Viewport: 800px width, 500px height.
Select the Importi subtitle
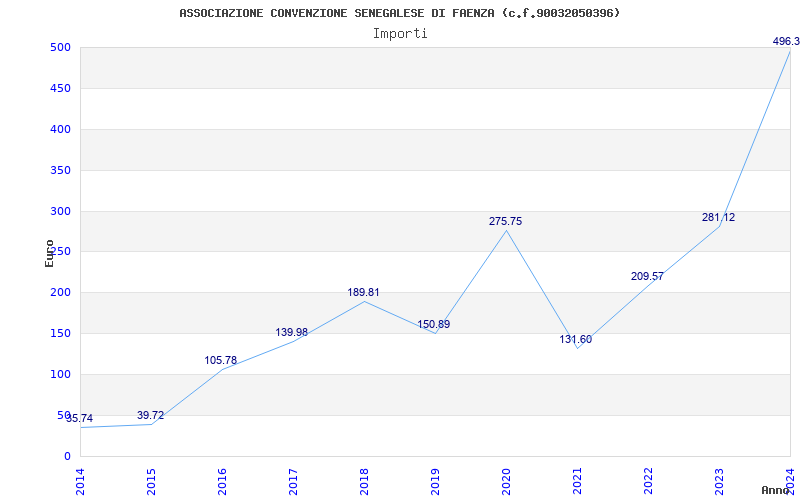pos(400,34)
